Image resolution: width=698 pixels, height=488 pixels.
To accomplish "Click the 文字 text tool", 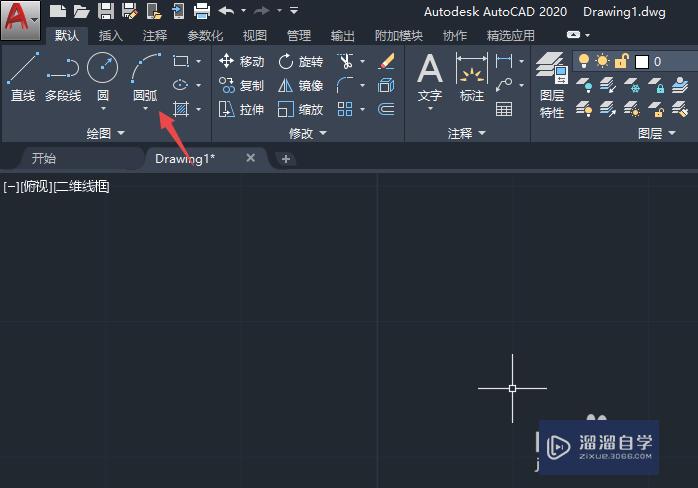I will pos(430,77).
